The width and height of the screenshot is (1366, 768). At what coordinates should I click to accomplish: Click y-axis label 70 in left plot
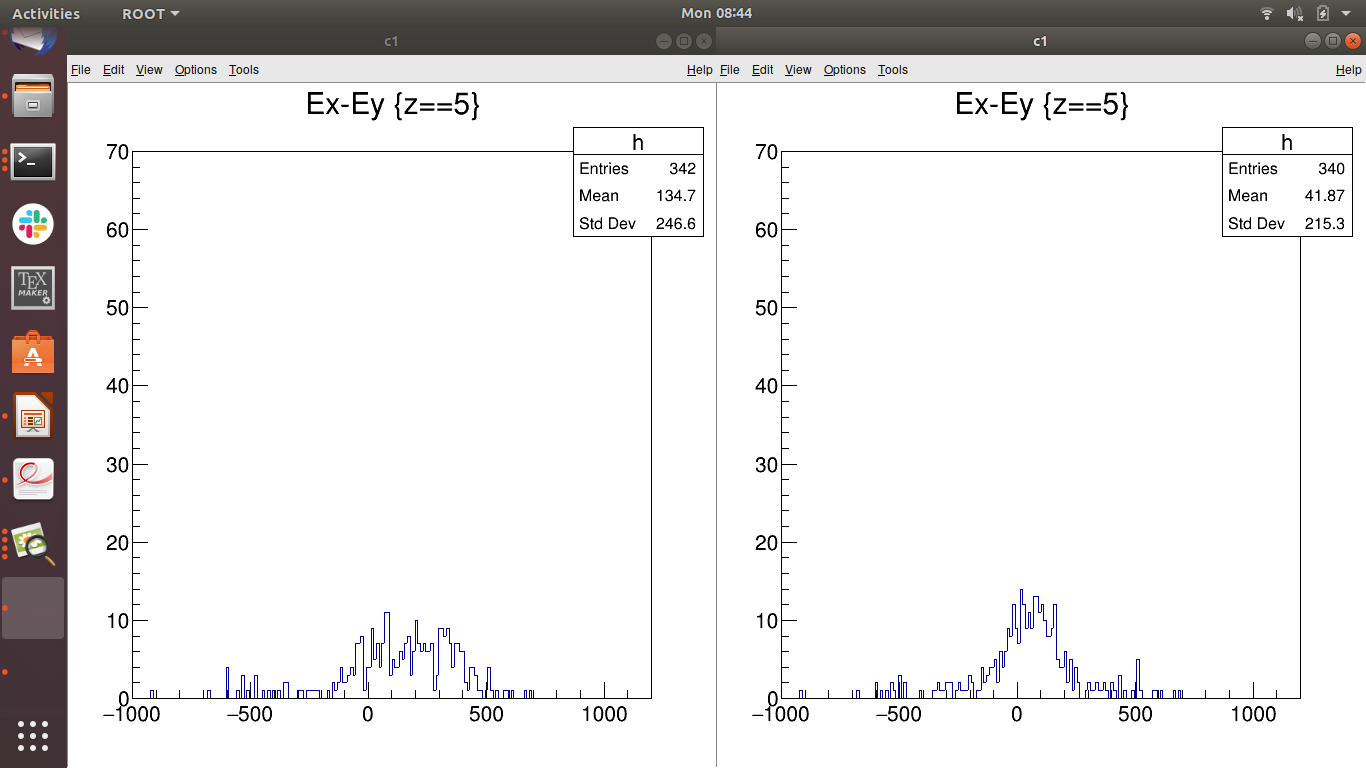tap(117, 152)
